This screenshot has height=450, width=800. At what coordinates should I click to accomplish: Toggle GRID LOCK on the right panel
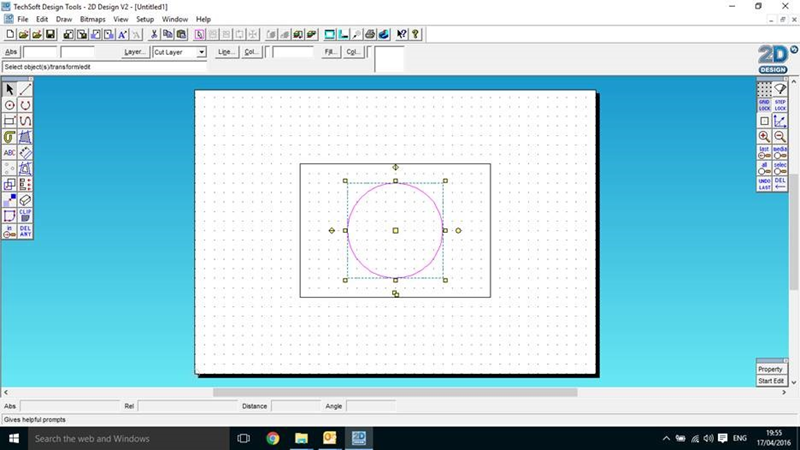[x=764, y=105]
